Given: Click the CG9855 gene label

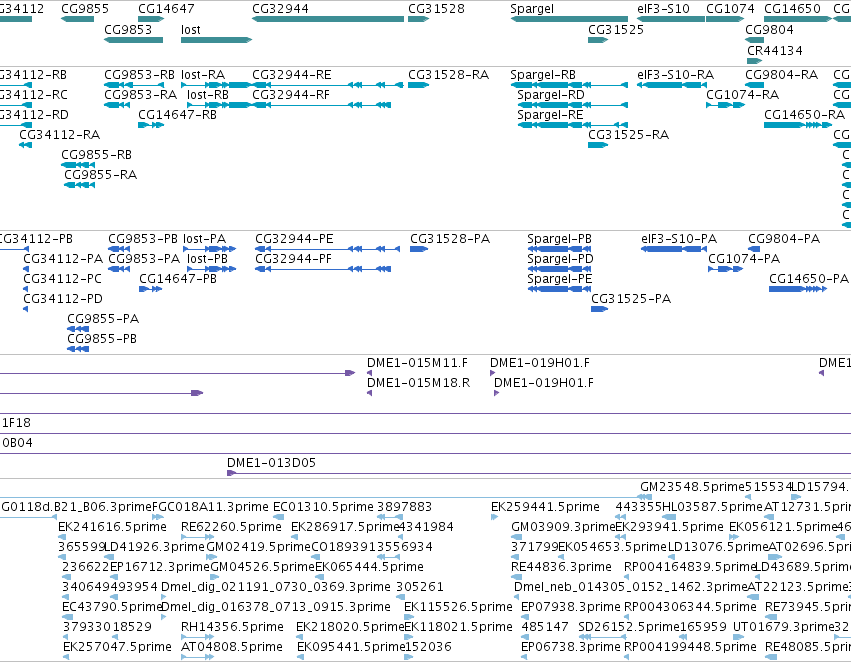Looking at the screenshot, I should tap(85, 9).
